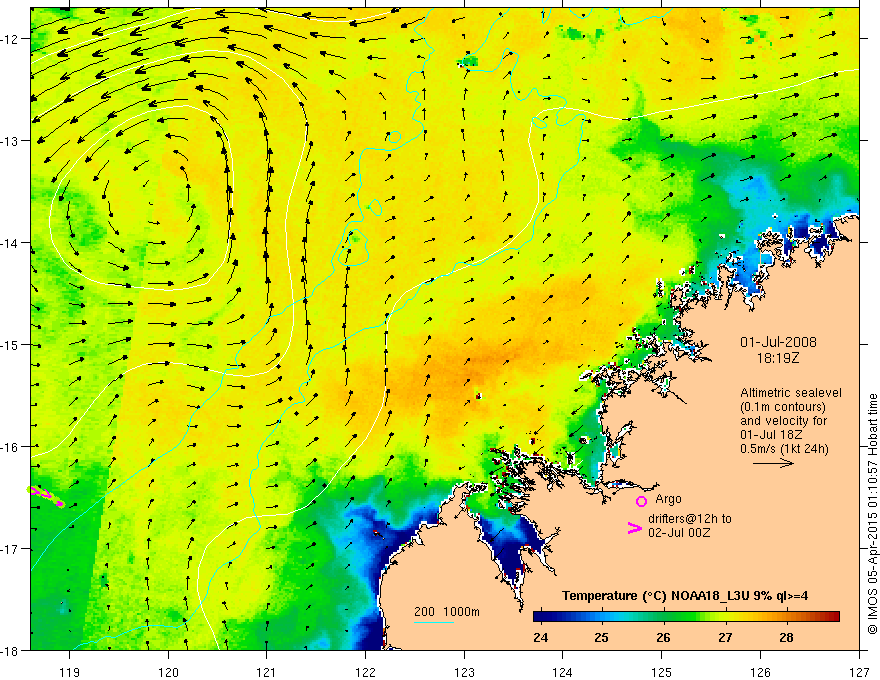Click the longitude axis label 125
Image resolution: width=880 pixels, height=680 pixels.
(x=662, y=672)
